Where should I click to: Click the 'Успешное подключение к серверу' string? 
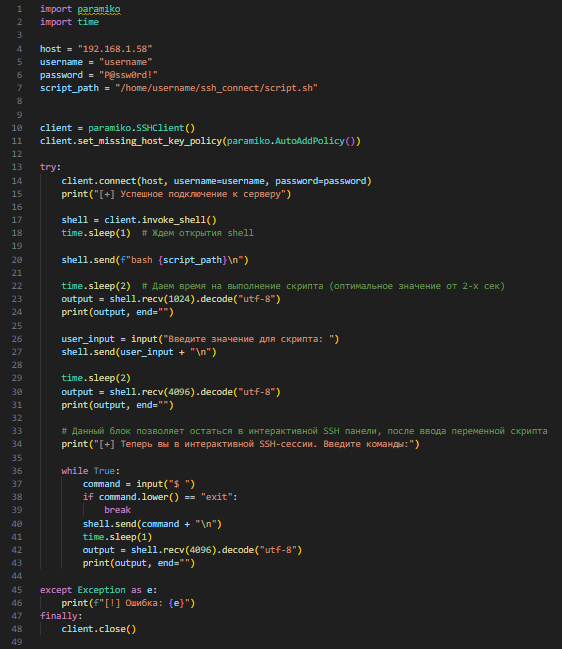pyautogui.click(x=190, y=194)
